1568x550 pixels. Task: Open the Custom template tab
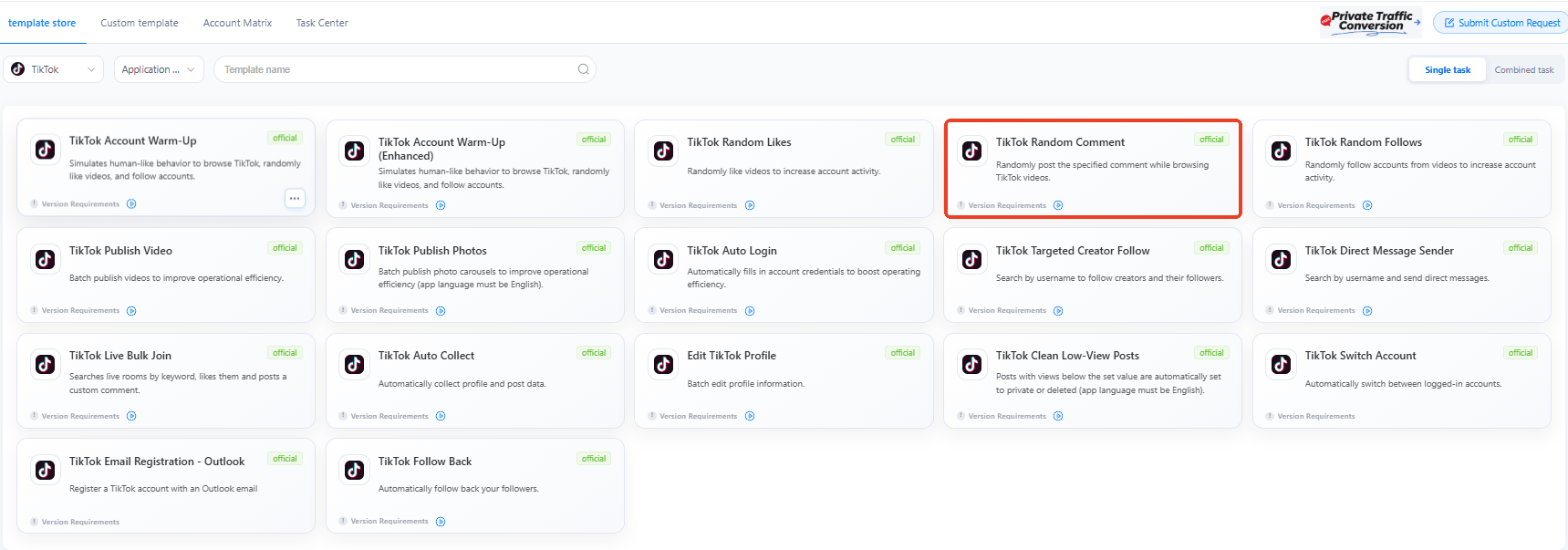pyautogui.click(x=140, y=23)
